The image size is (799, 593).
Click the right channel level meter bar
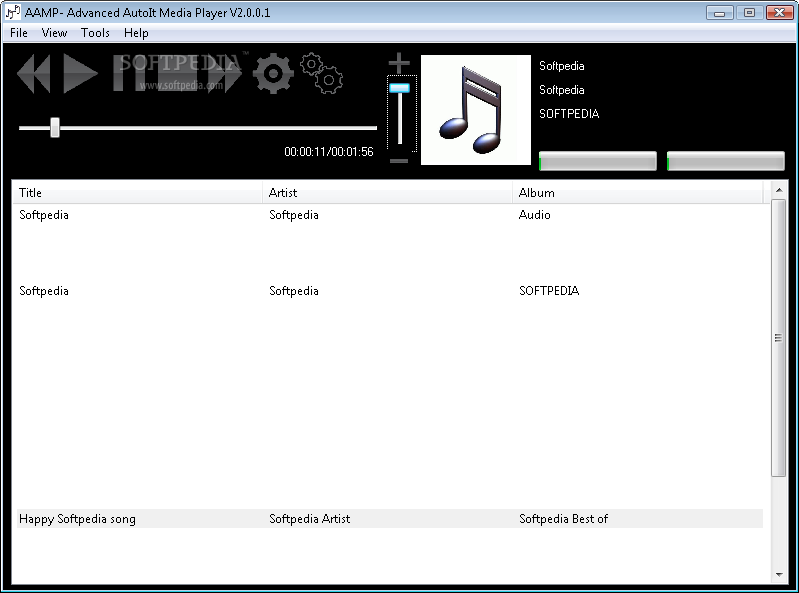click(726, 161)
